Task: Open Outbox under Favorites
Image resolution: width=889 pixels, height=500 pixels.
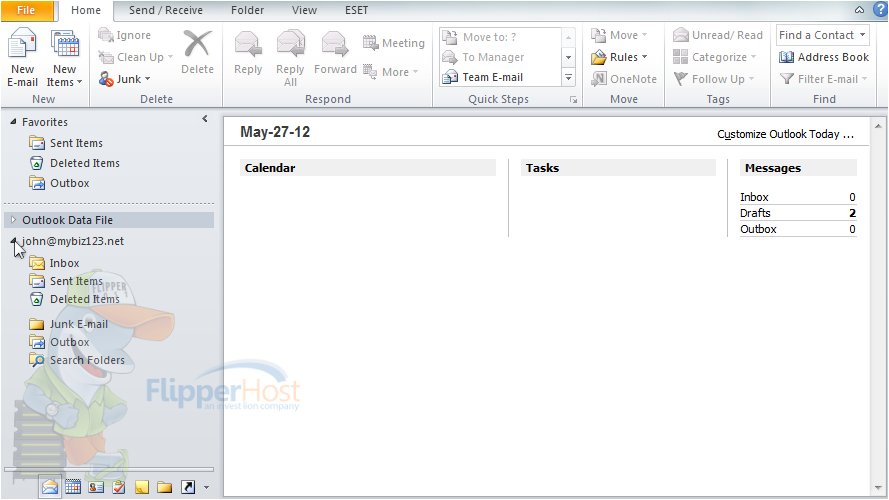Action: 59,183
